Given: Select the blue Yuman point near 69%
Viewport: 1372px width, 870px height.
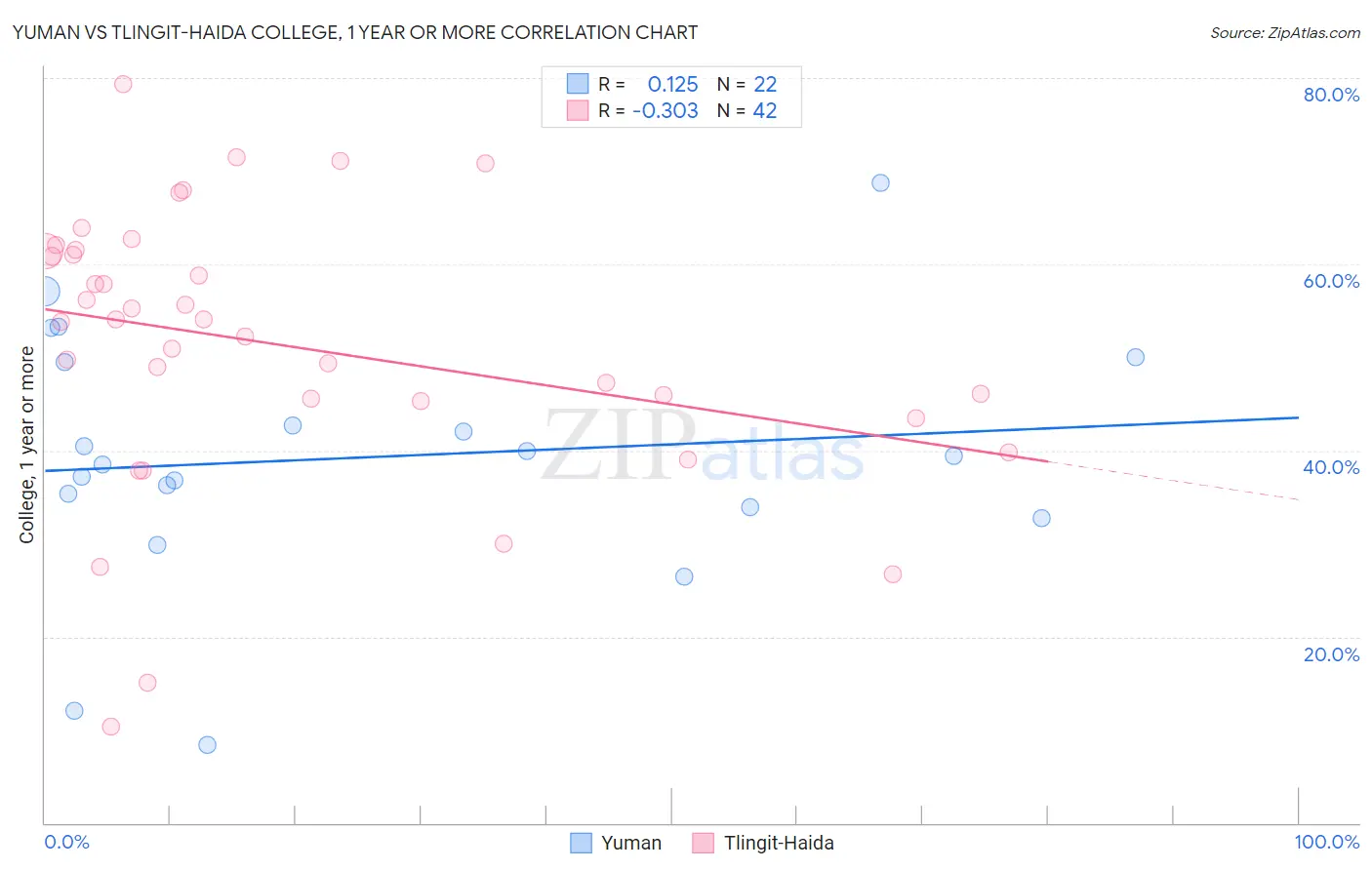Looking at the screenshot, I should [x=880, y=182].
